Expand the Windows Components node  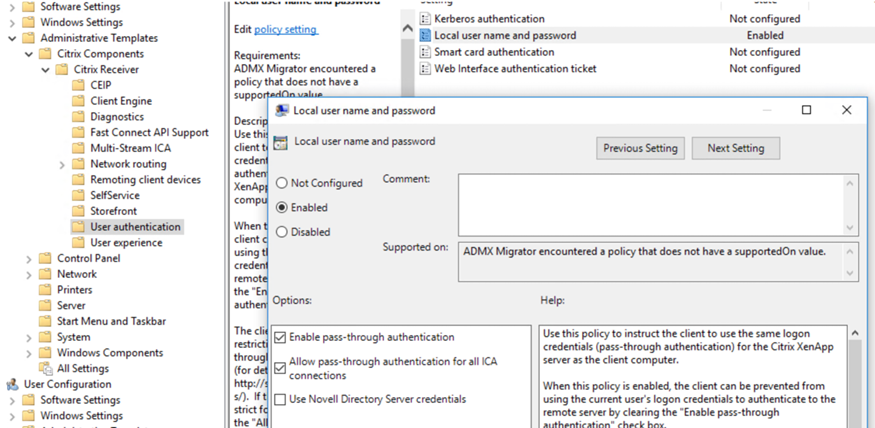[28, 353]
